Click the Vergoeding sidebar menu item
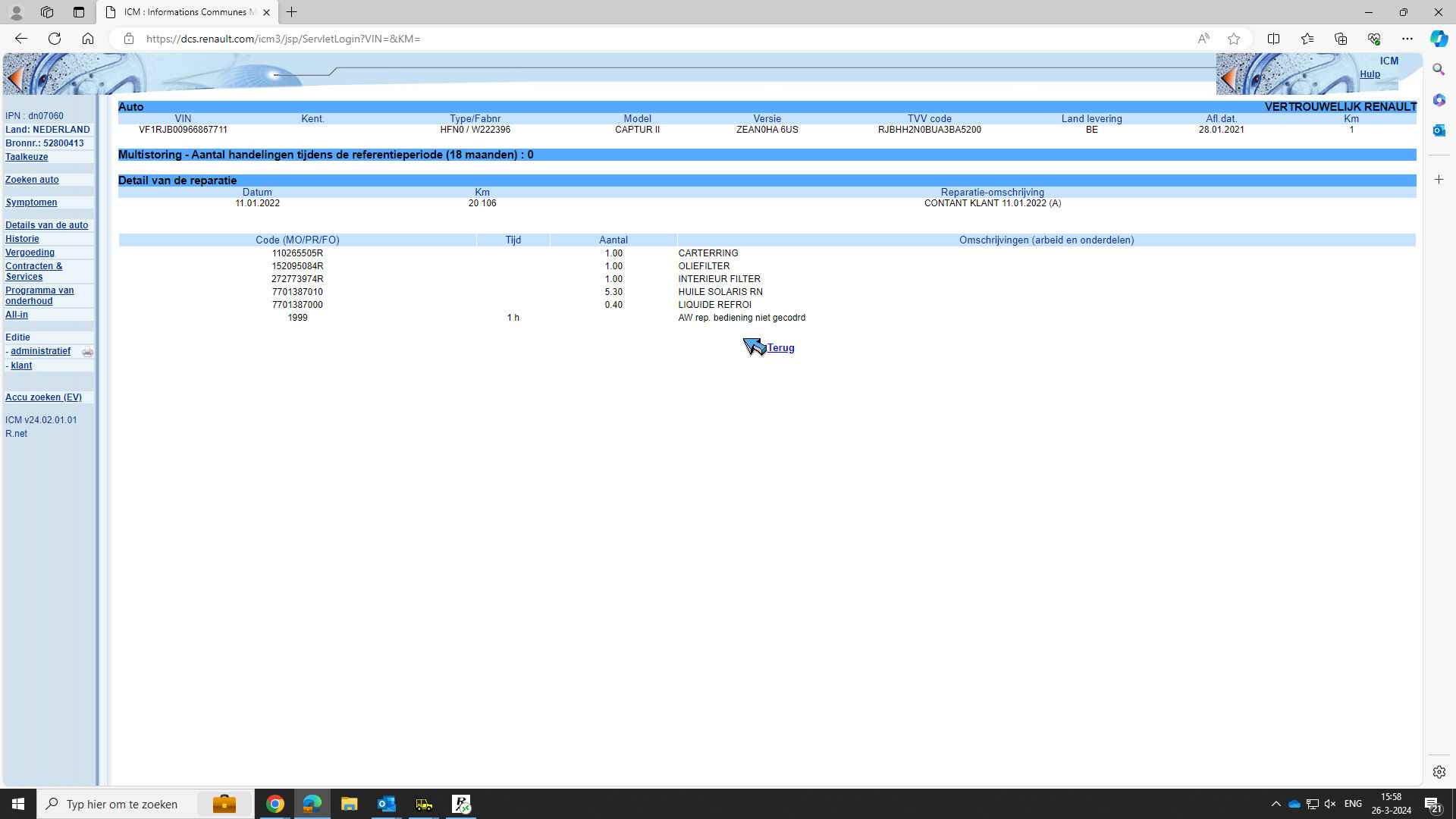1456x819 pixels. pyautogui.click(x=30, y=252)
